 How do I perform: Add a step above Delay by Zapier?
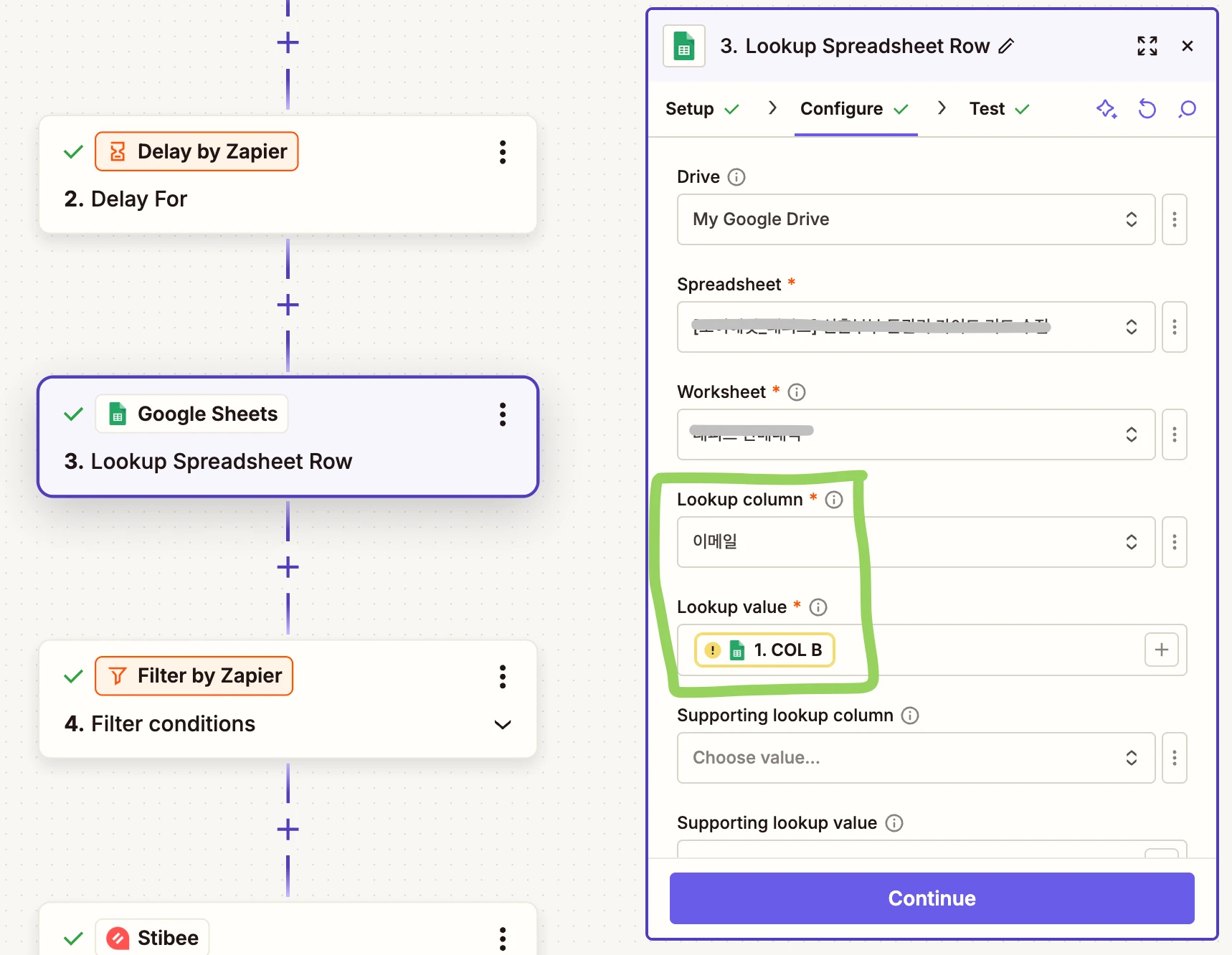(288, 43)
